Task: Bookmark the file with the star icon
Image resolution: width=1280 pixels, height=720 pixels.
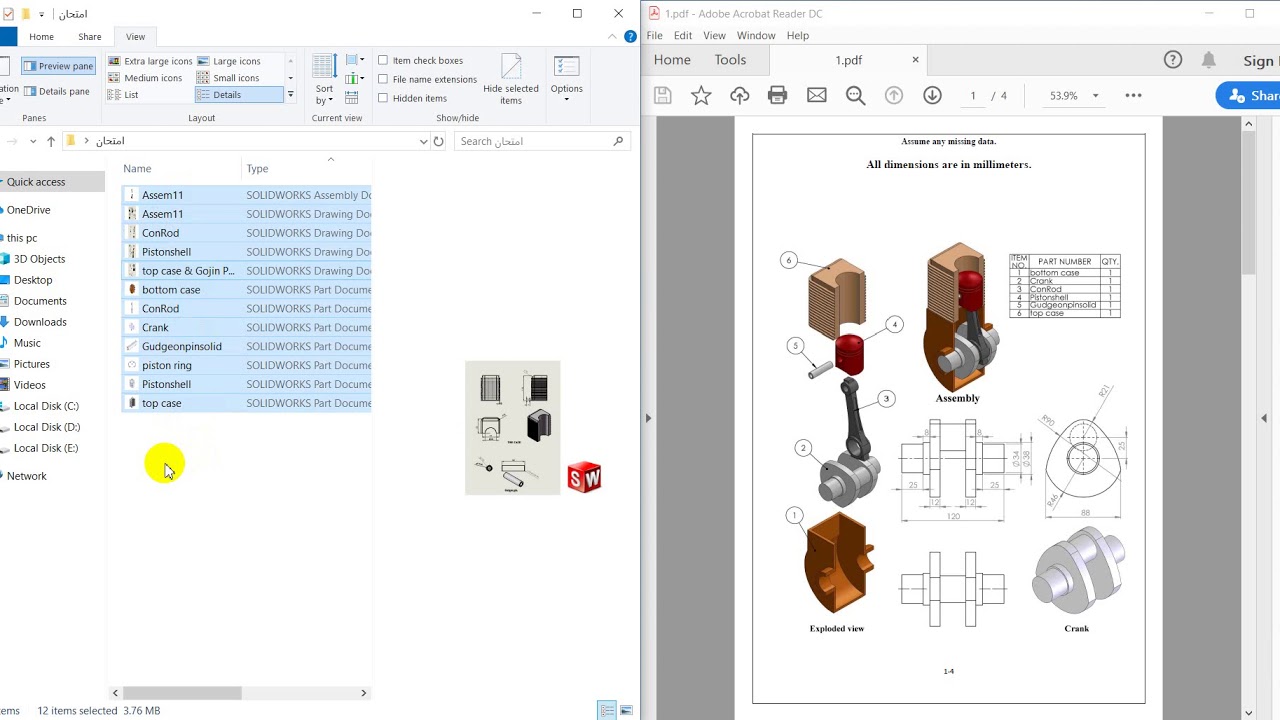Action: coord(701,96)
